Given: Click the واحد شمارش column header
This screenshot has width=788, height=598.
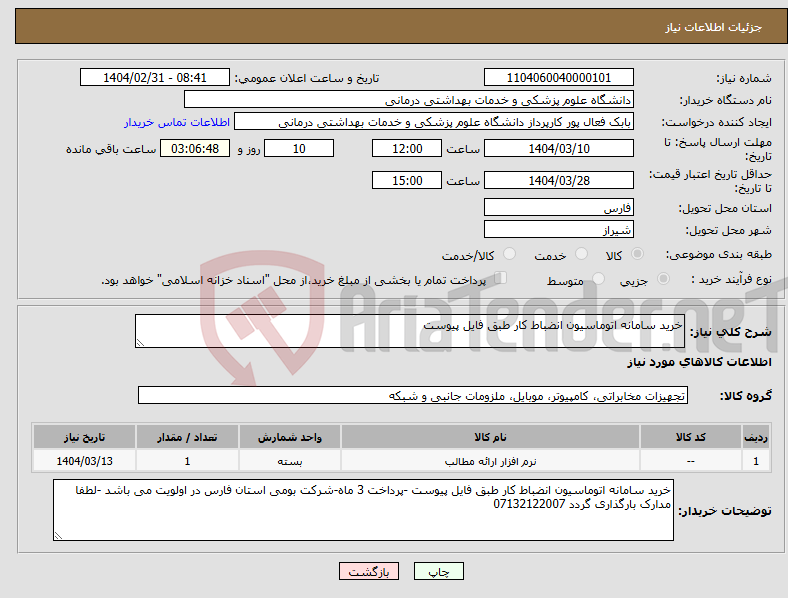Looking at the screenshot, I should tap(290, 437).
